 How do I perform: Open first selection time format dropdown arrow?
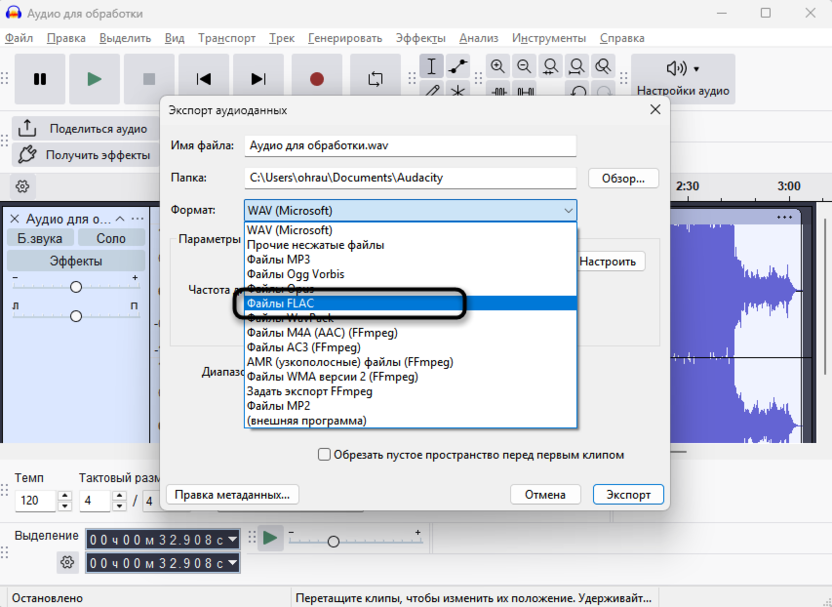tap(233, 539)
